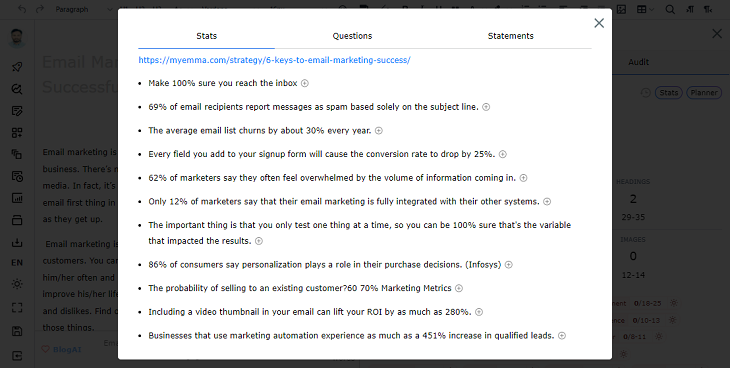Add the 69% spam subject line stat
The height and width of the screenshot is (368, 730).
click(x=486, y=107)
